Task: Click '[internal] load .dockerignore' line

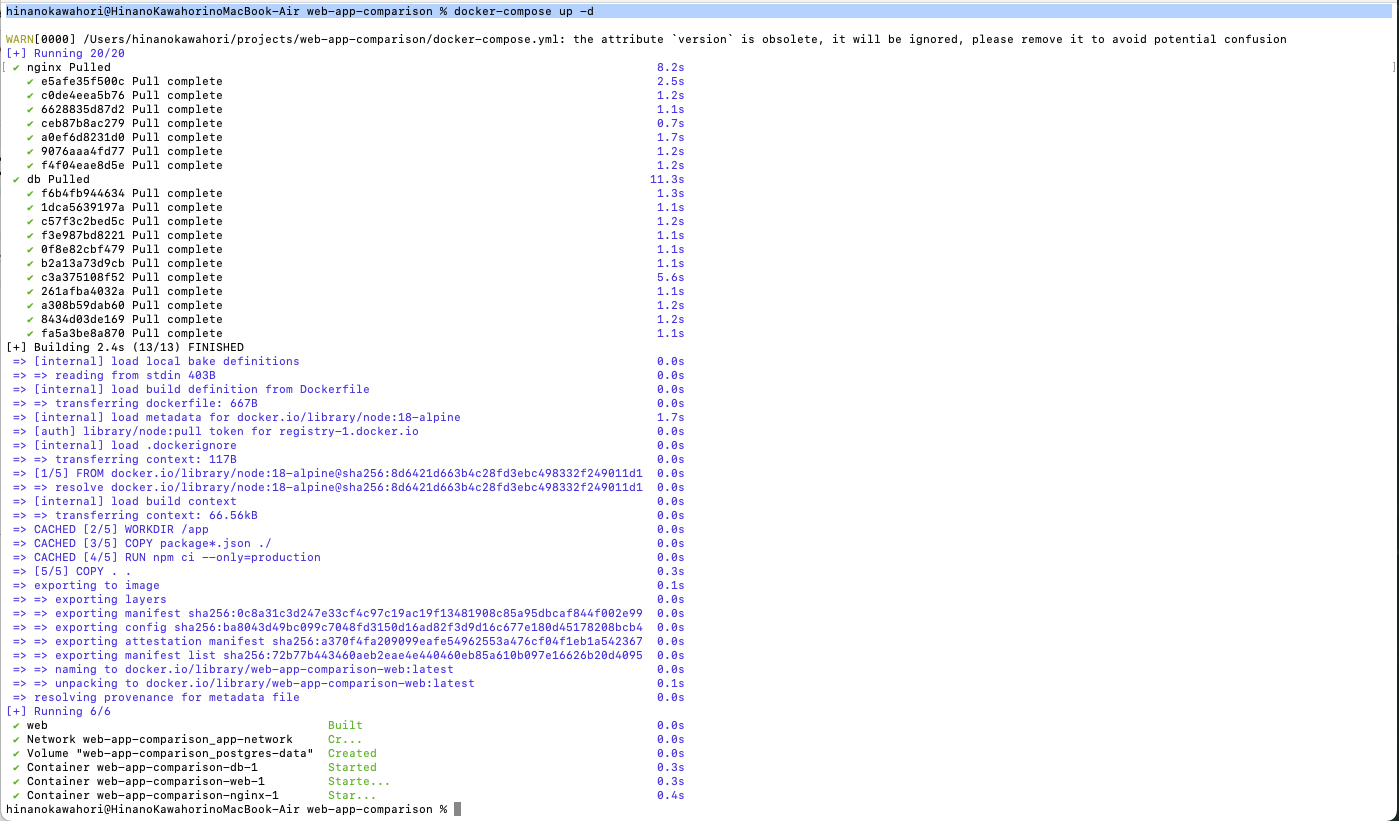Action: tap(125, 445)
